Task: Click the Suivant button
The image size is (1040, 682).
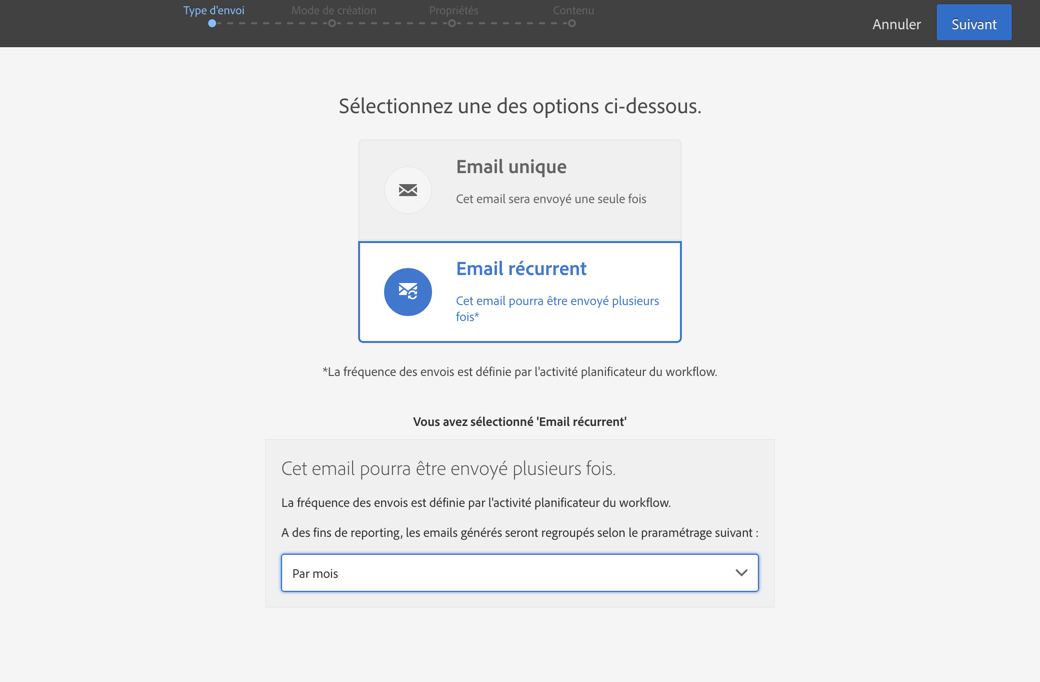Action: click(974, 23)
